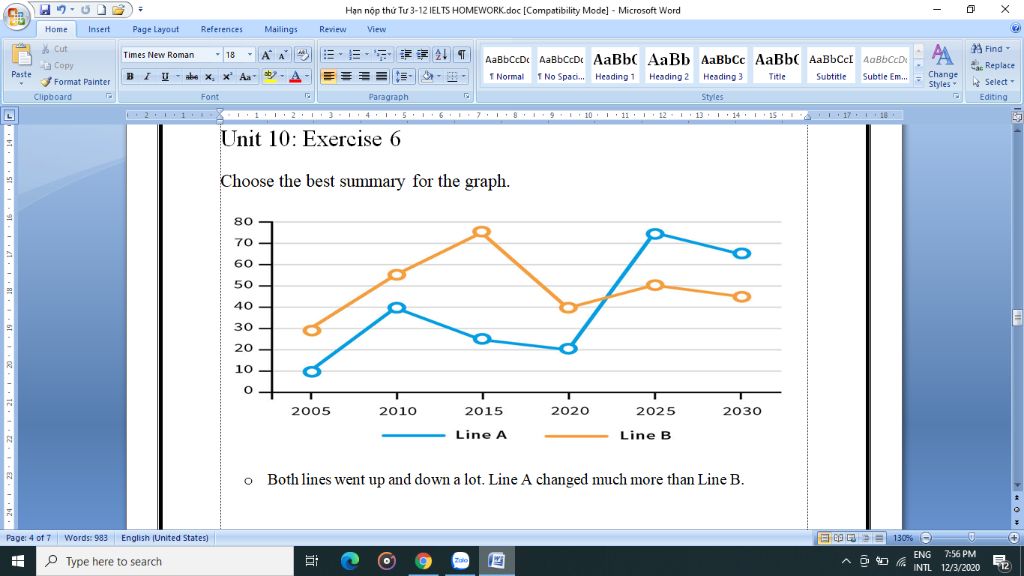The image size is (1024, 576).
Task: Apply the Subtitle style
Action: [831, 65]
